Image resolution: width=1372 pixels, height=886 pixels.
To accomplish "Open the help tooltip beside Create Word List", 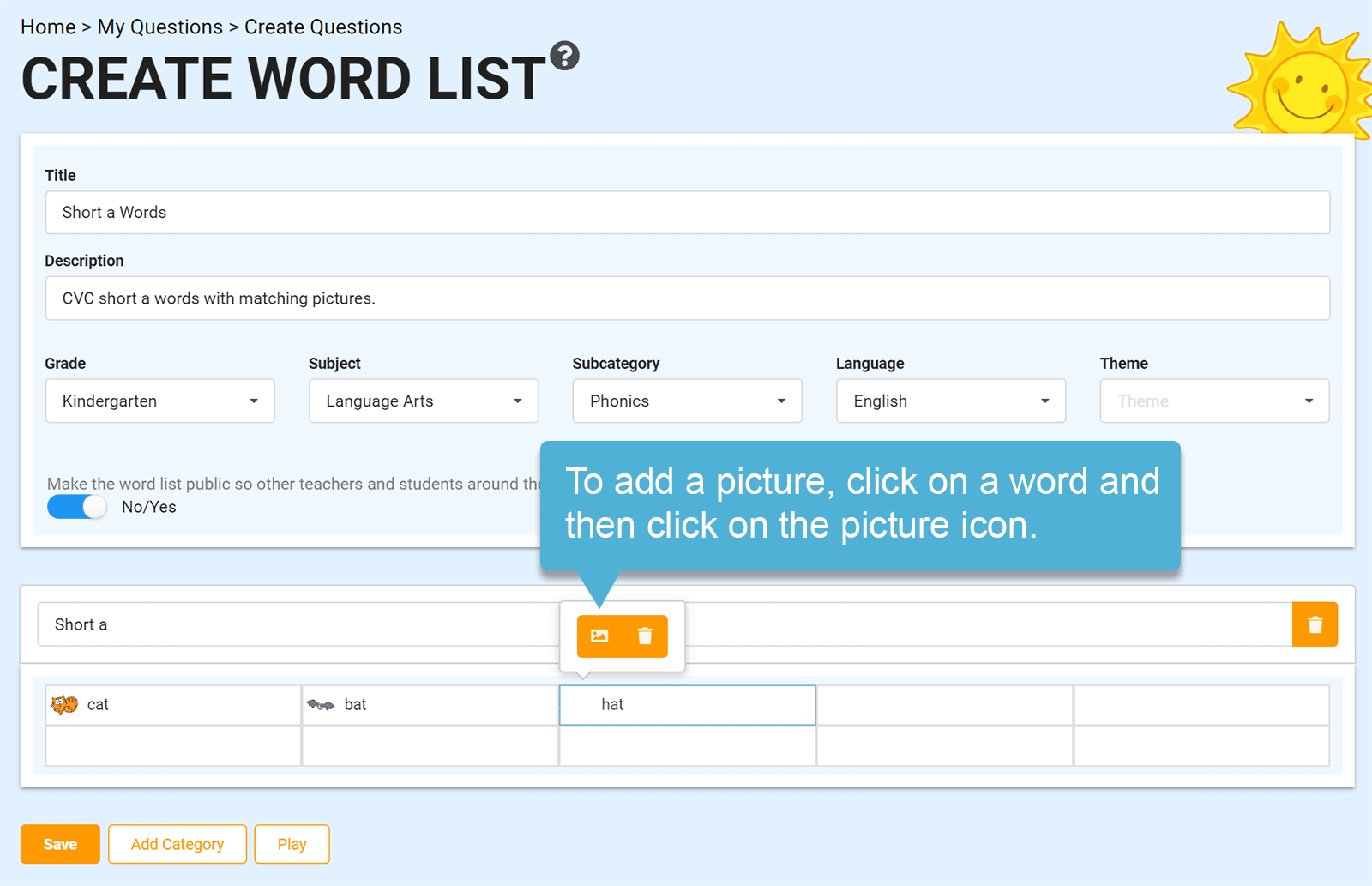I will click(565, 54).
